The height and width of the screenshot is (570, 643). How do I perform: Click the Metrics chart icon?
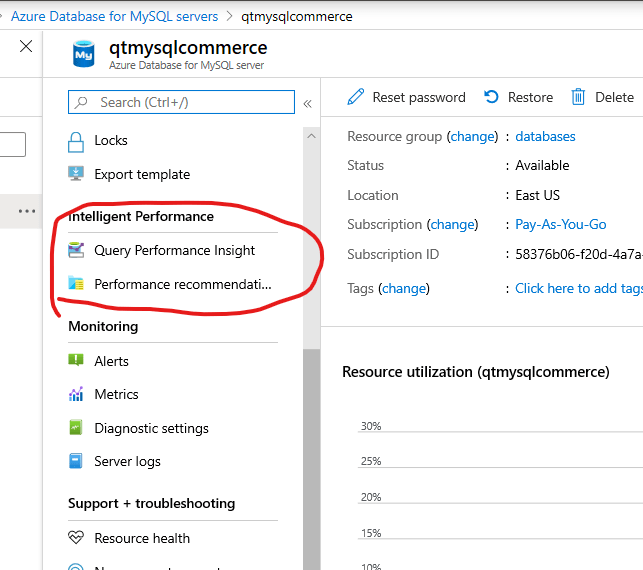(x=76, y=394)
